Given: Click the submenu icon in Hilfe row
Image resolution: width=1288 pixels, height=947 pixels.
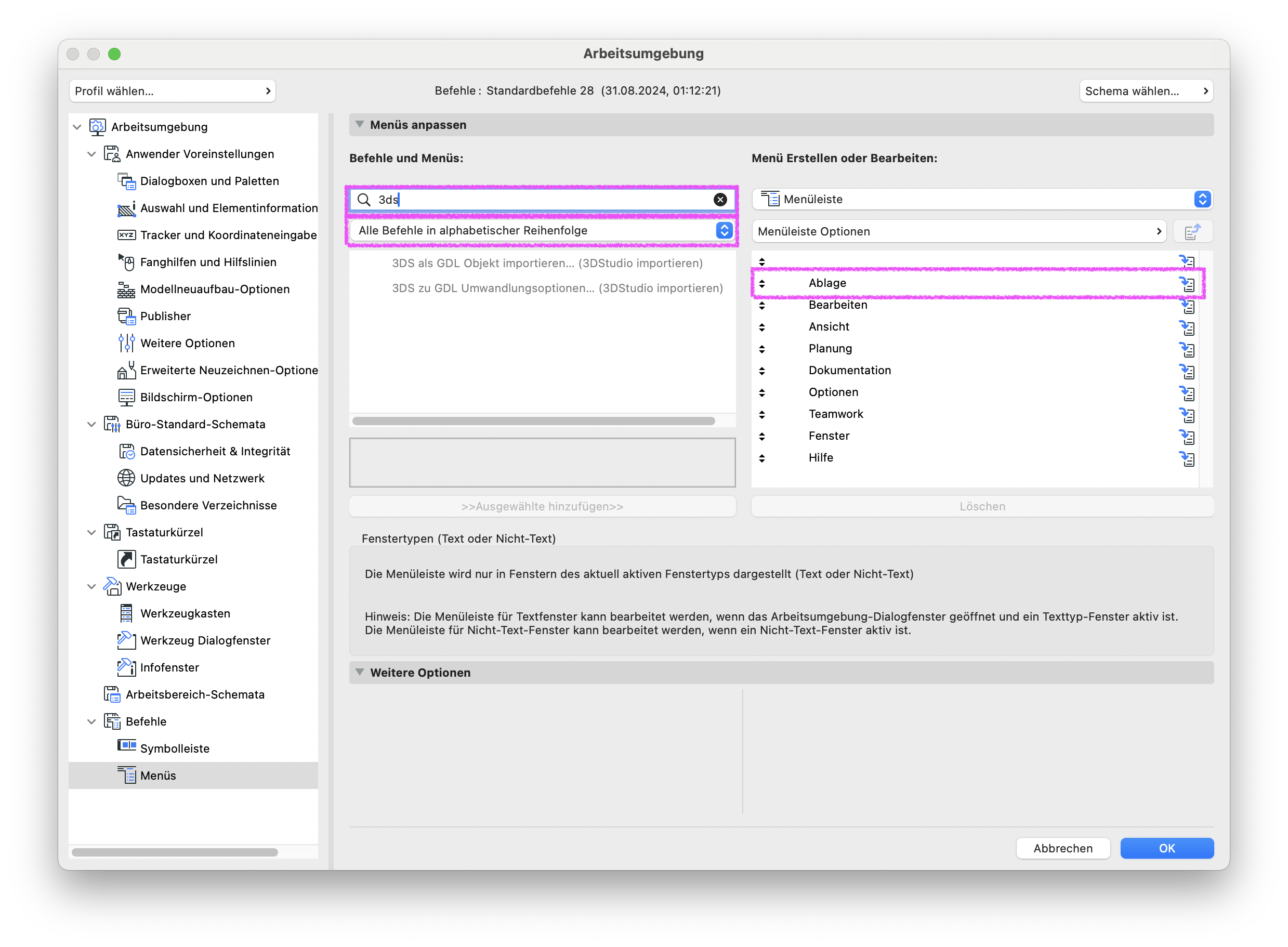Looking at the screenshot, I should [x=1187, y=458].
